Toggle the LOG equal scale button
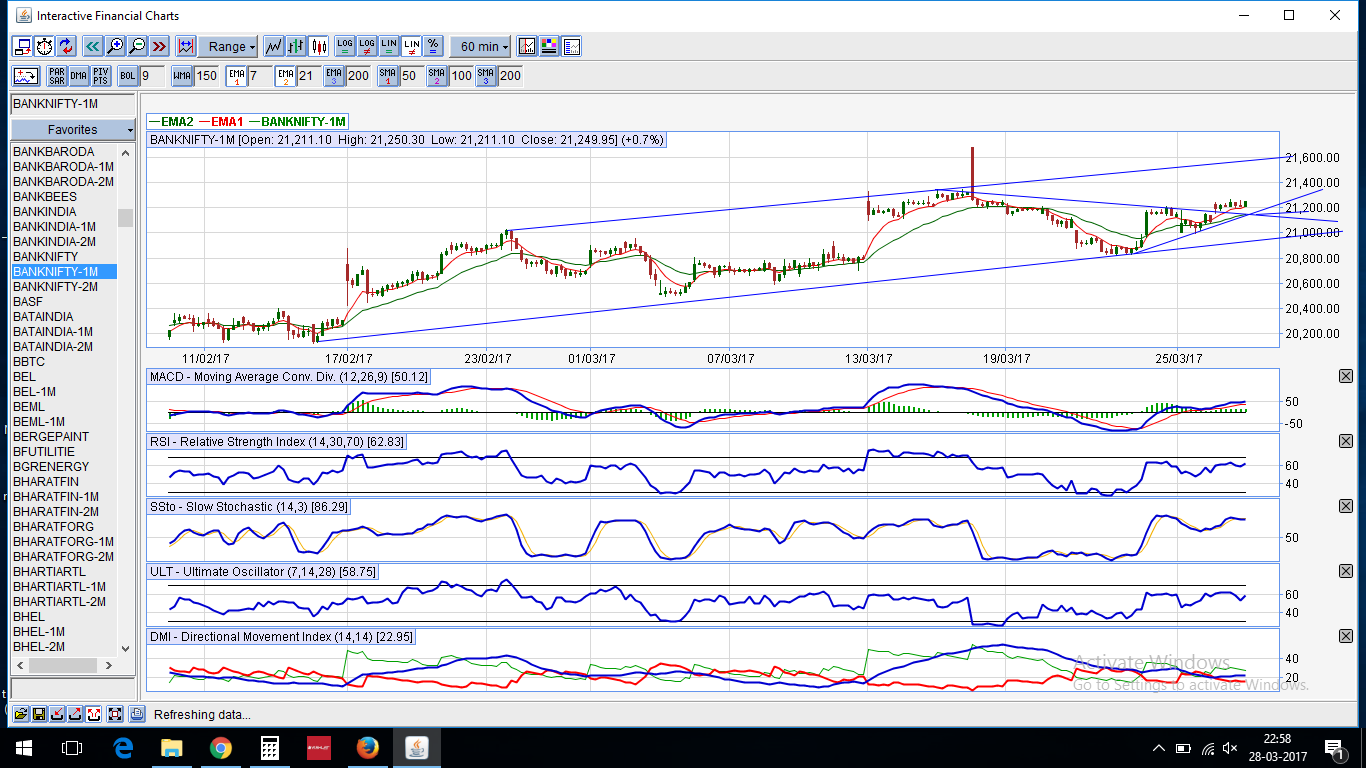 pos(345,46)
